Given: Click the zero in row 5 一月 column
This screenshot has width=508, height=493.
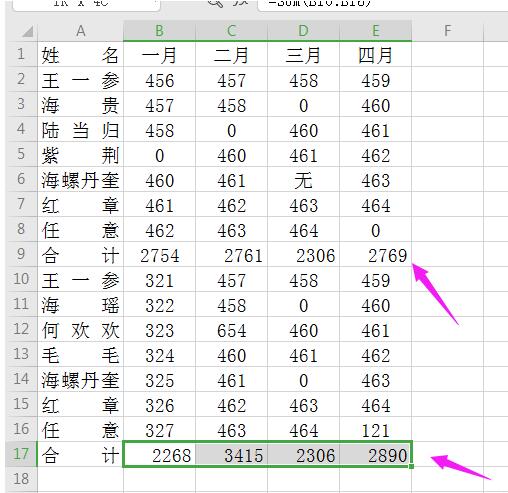Looking at the screenshot, I should coord(159,154).
